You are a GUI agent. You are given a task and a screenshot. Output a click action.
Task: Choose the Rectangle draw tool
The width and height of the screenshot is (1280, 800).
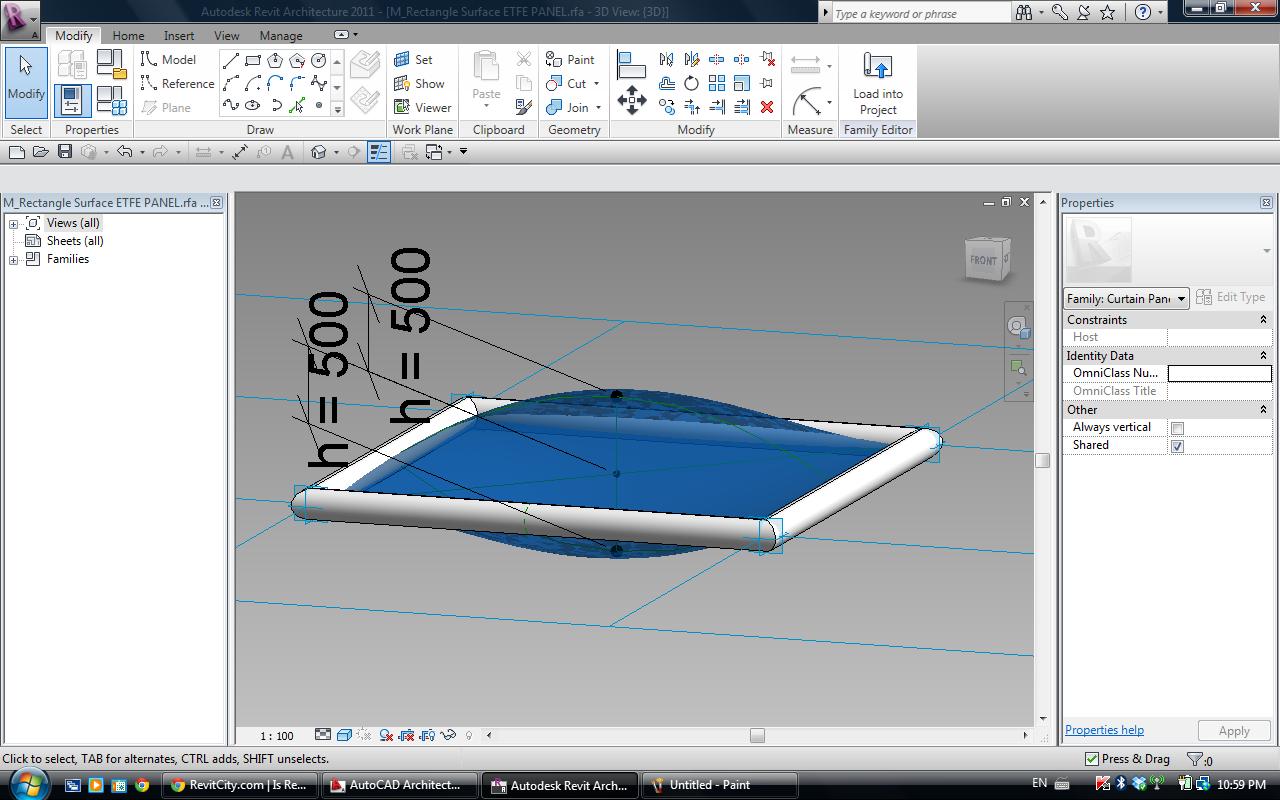[x=253, y=60]
